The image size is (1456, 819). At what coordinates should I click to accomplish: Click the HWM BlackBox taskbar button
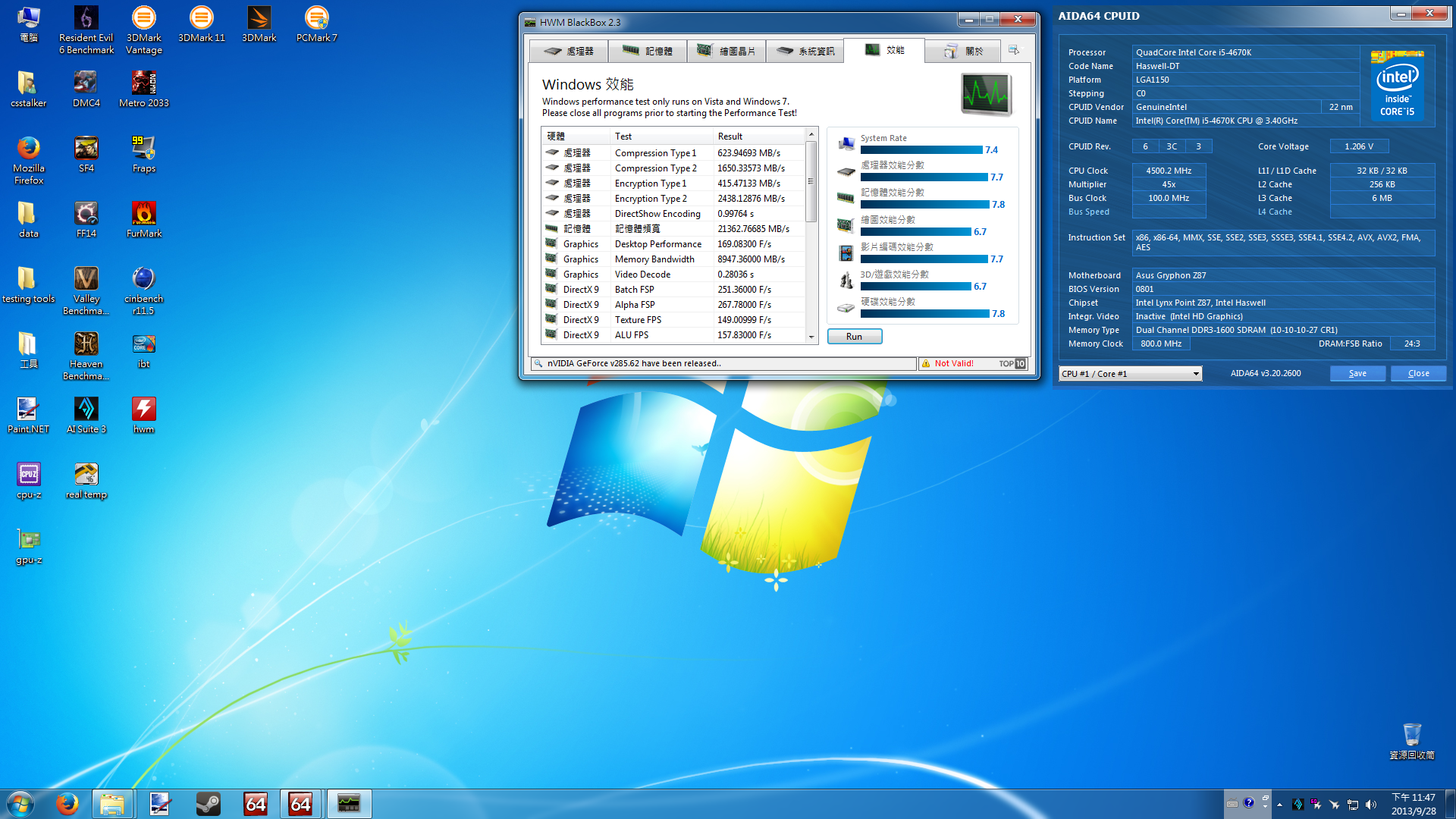tap(349, 804)
